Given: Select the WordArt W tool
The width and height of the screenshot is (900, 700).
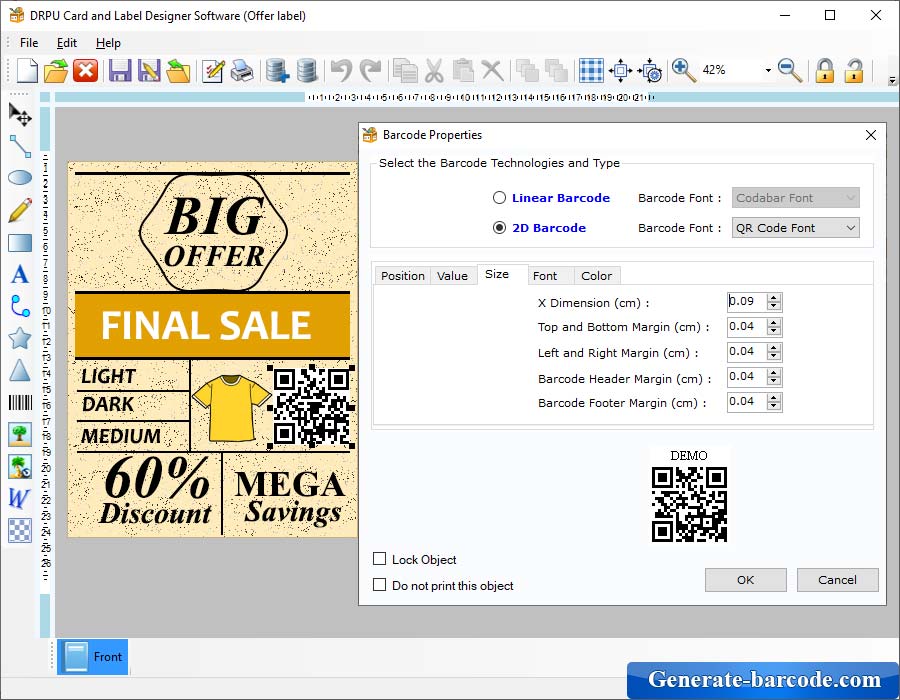Looking at the screenshot, I should tap(19, 498).
